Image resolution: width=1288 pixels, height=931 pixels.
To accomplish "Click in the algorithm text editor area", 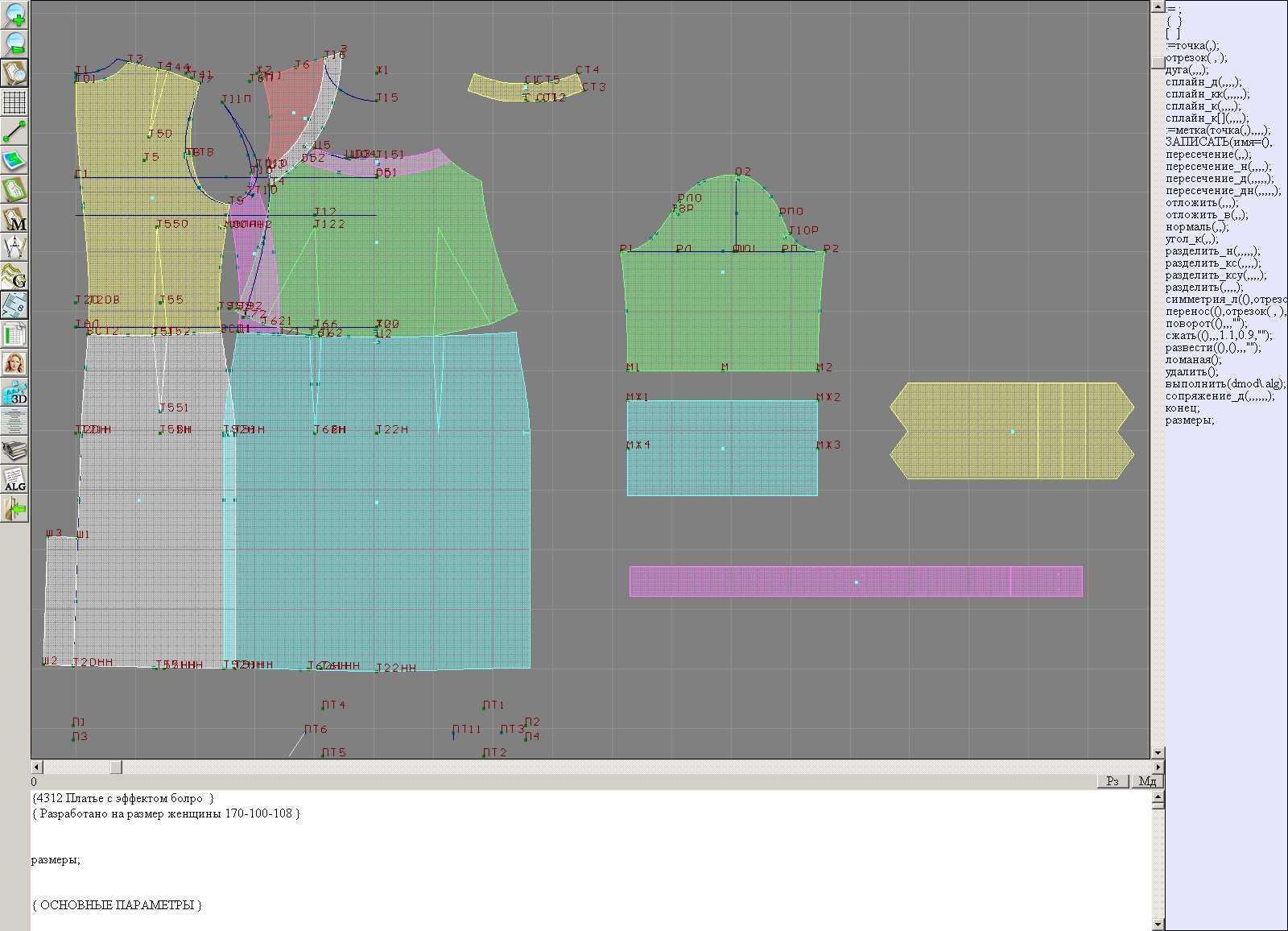I will click(x=563, y=870).
